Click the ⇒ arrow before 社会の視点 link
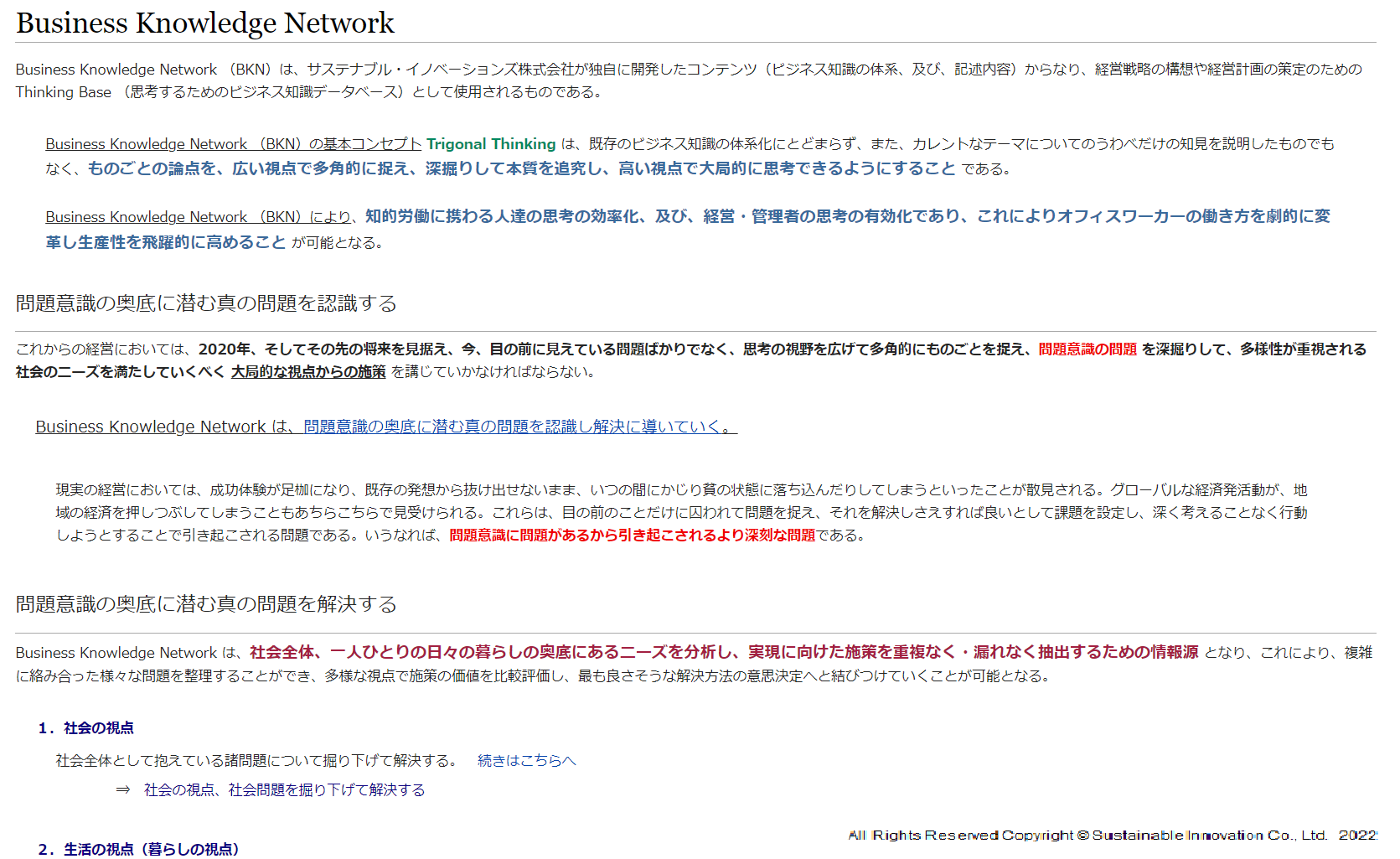 [123, 789]
